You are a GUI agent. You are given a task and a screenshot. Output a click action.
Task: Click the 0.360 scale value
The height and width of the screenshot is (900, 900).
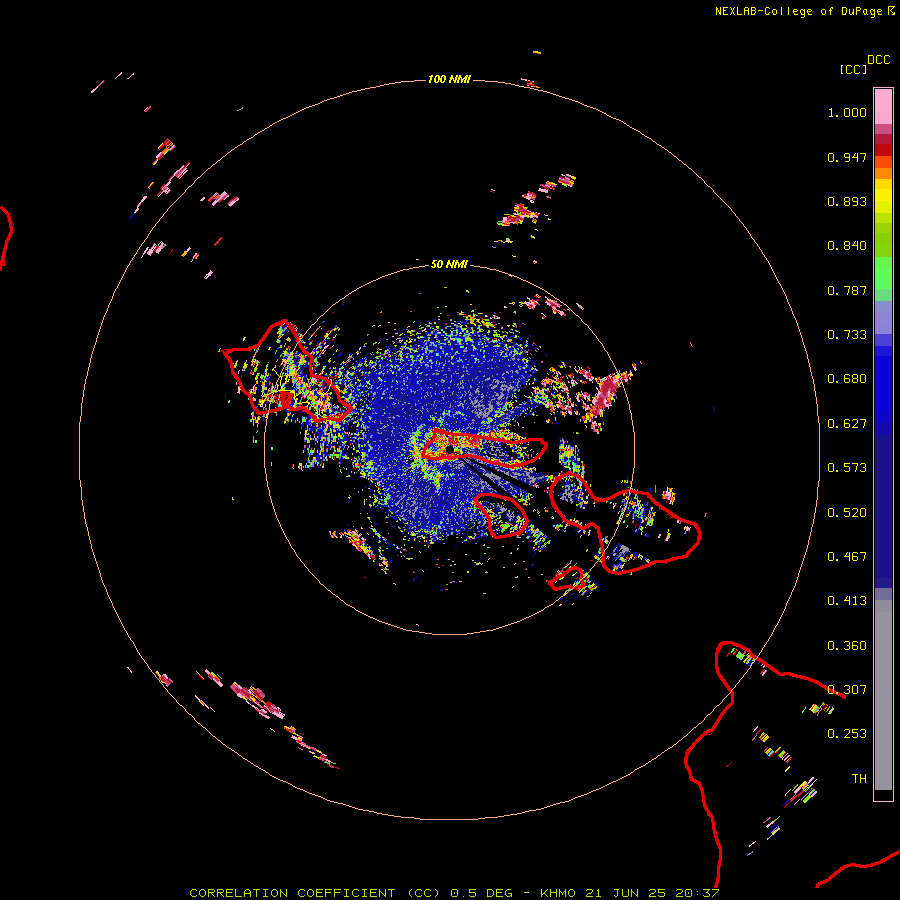(x=847, y=646)
